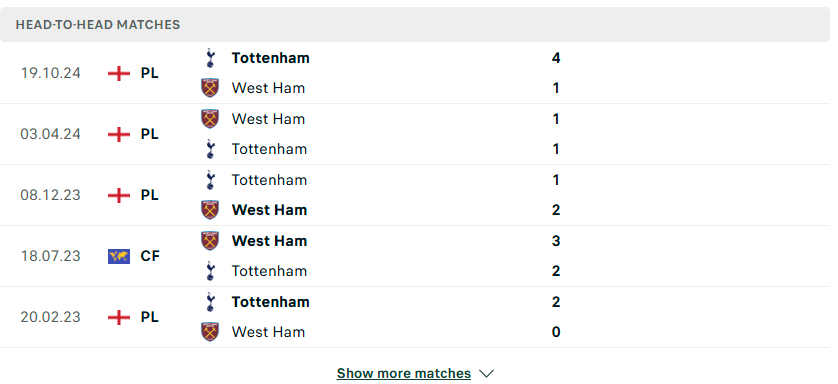Click West Ham crest in 18.07.23 match
The height and width of the screenshot is (384, 838).
pyautogui.click(x=210, y=241)
